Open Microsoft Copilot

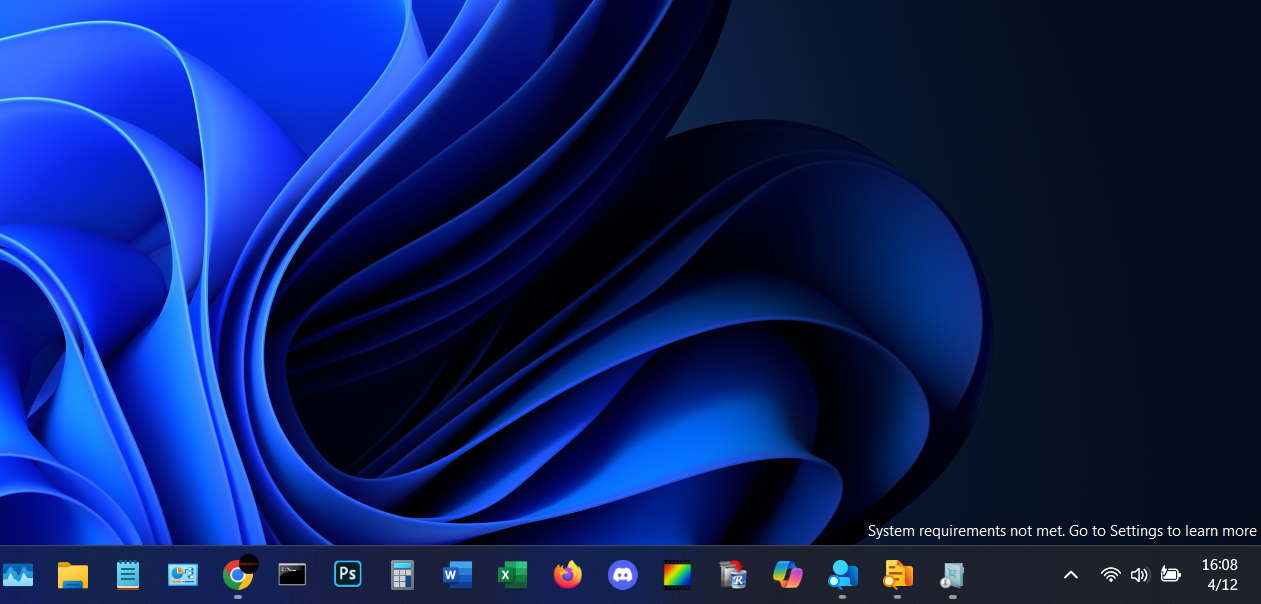pyautogui.click(x=787, y=574)
